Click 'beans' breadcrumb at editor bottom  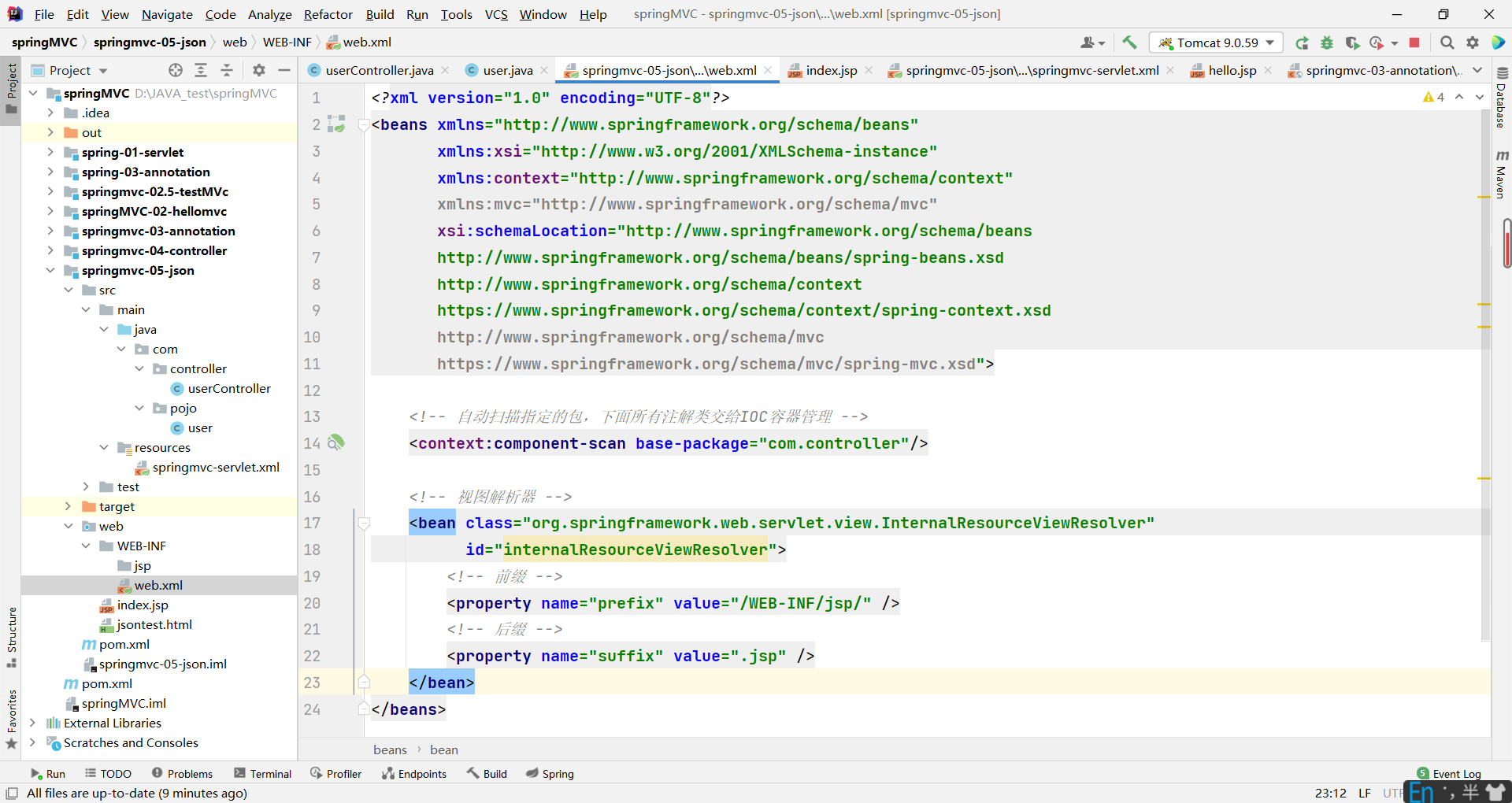point(390,749)
